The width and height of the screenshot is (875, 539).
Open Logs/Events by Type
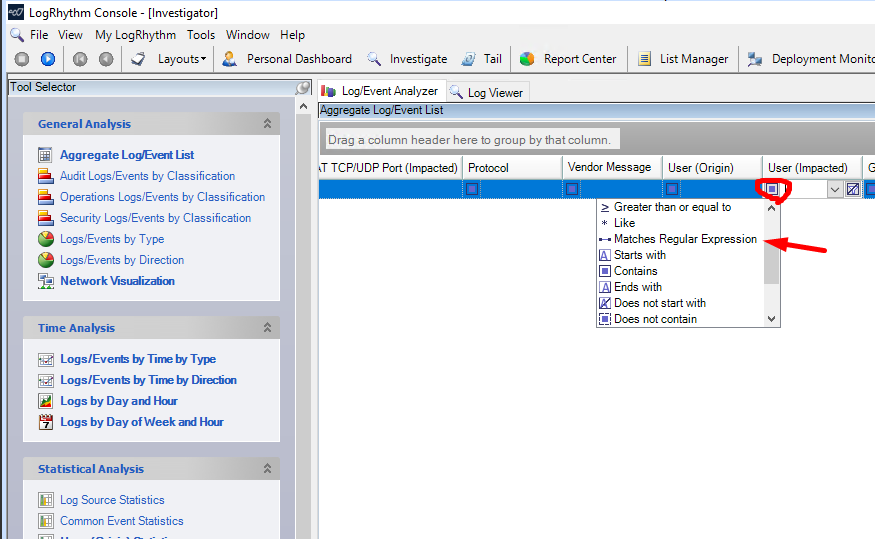[112, 239]
